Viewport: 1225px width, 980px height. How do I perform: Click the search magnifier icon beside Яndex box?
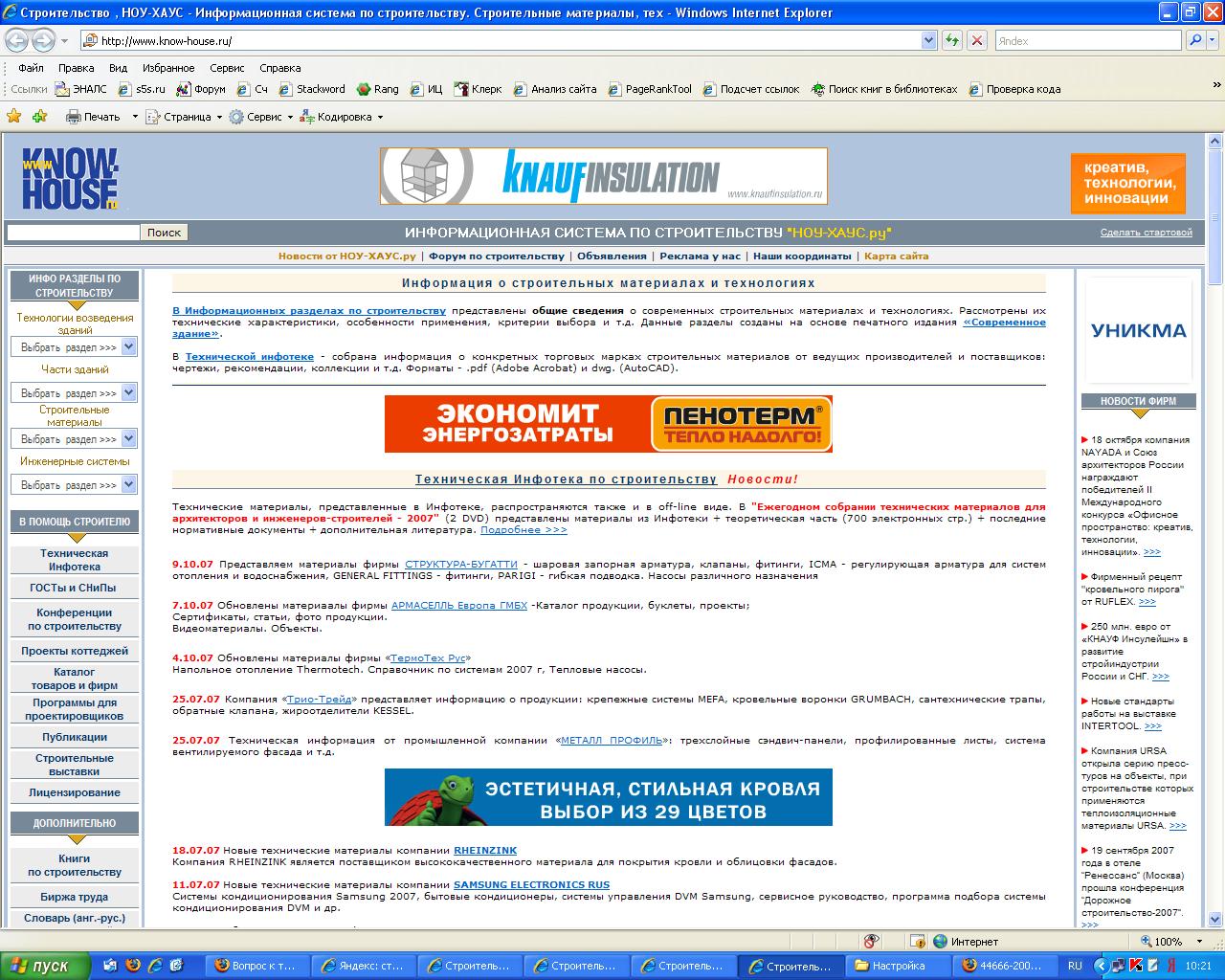coord(1194,40)
